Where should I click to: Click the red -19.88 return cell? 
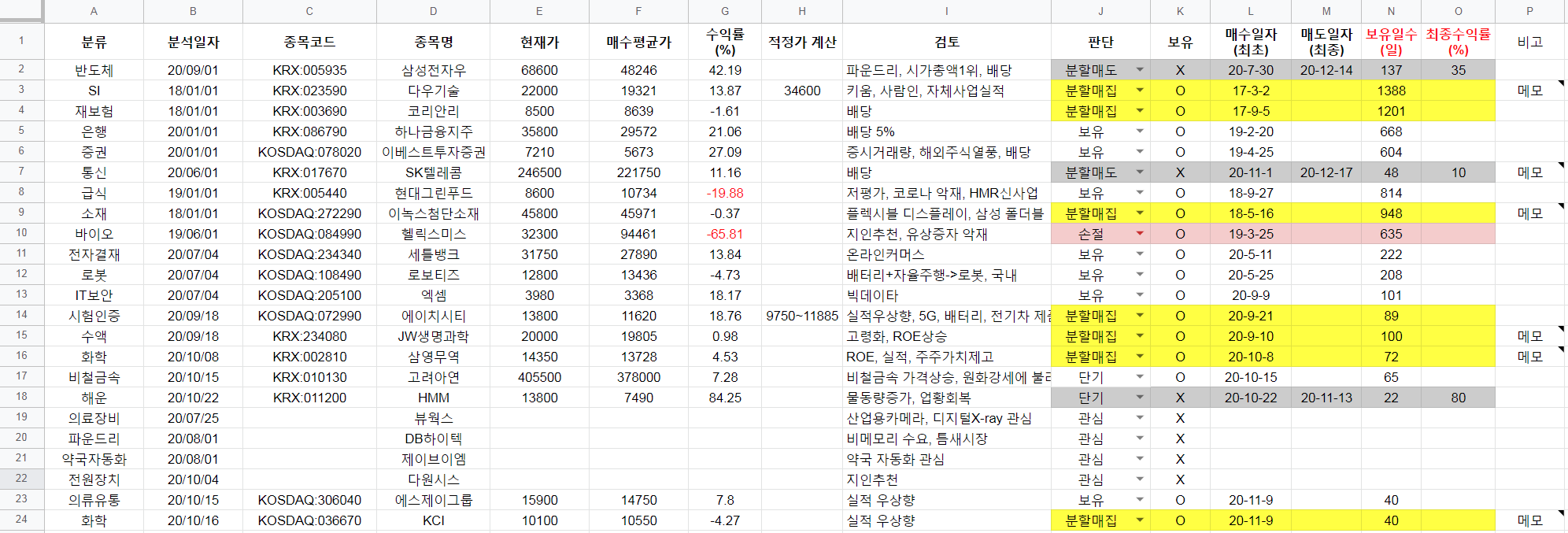click(x=725, y=193)
